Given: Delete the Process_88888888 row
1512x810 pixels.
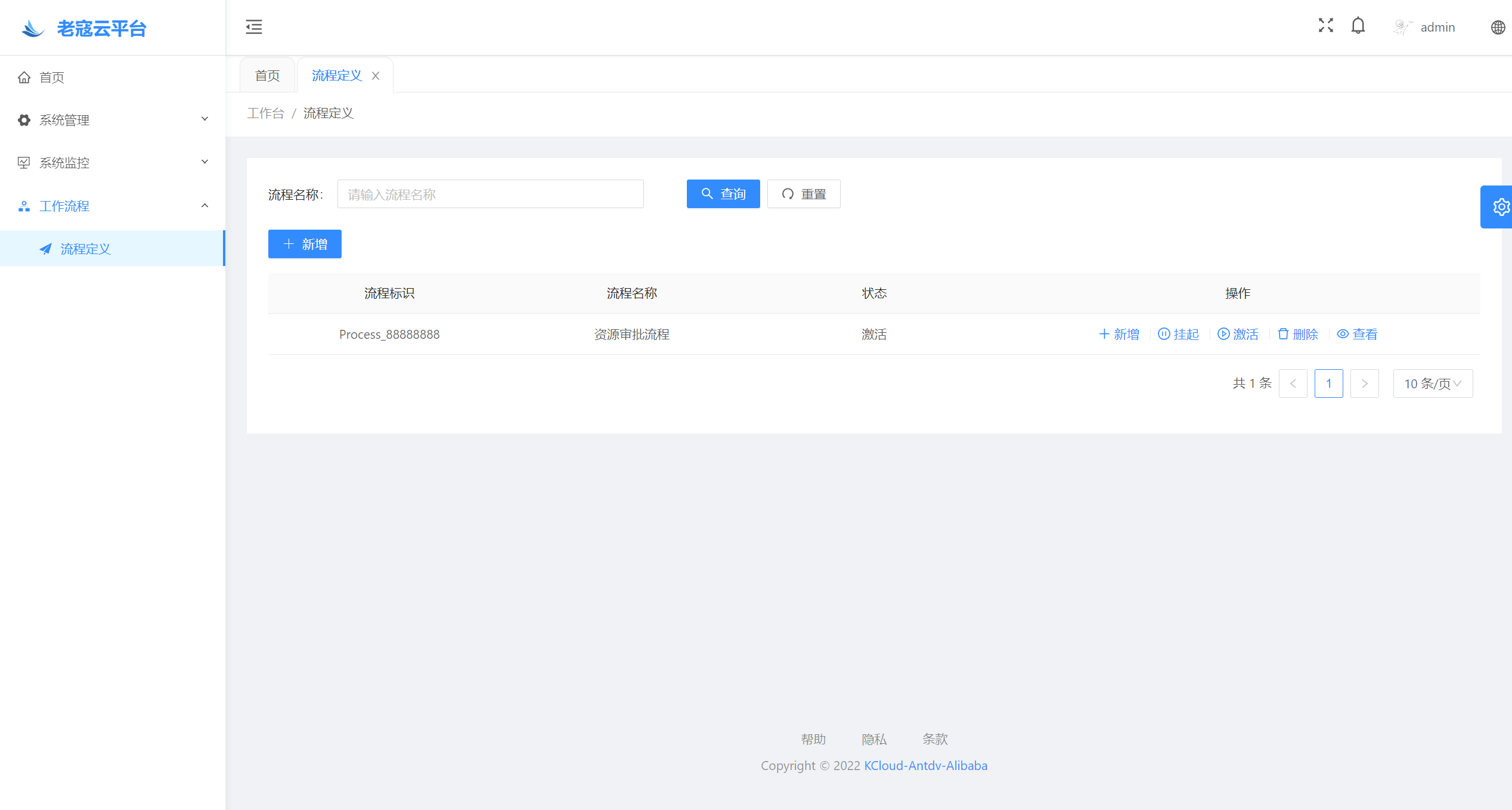Looking at the screenshot, I should (x=1298, y=334).
